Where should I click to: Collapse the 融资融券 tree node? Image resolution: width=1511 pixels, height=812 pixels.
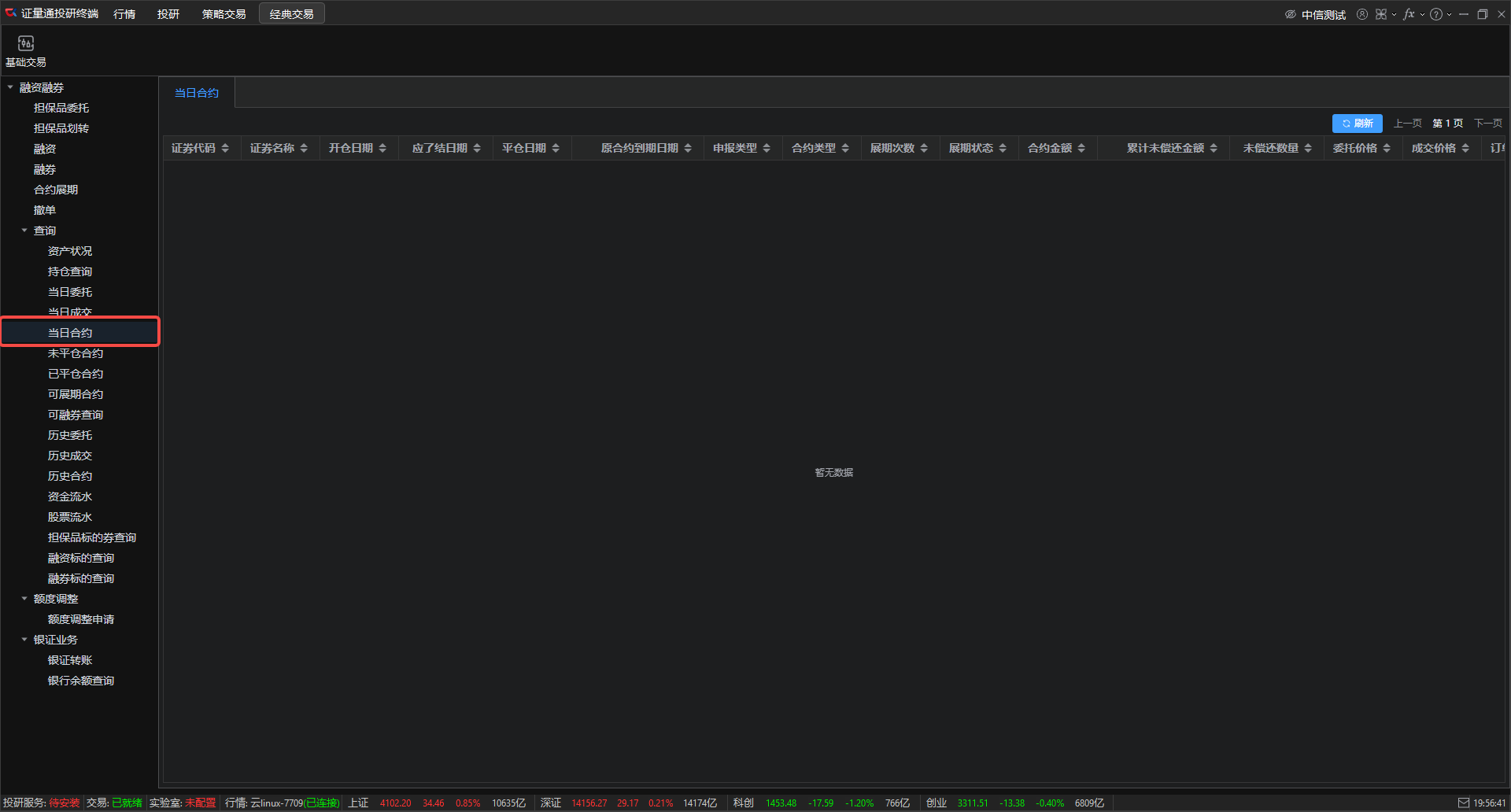[x=10, y=87]
